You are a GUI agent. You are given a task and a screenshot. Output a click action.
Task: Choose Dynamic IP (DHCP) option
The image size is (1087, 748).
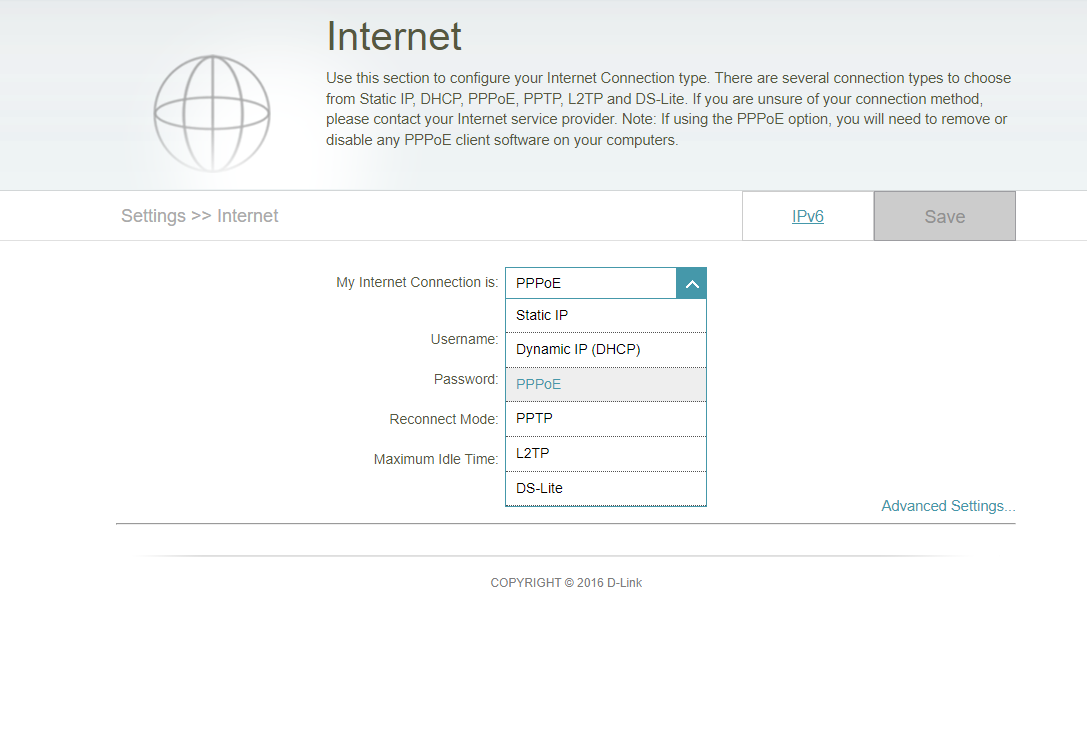click(606, 350)
